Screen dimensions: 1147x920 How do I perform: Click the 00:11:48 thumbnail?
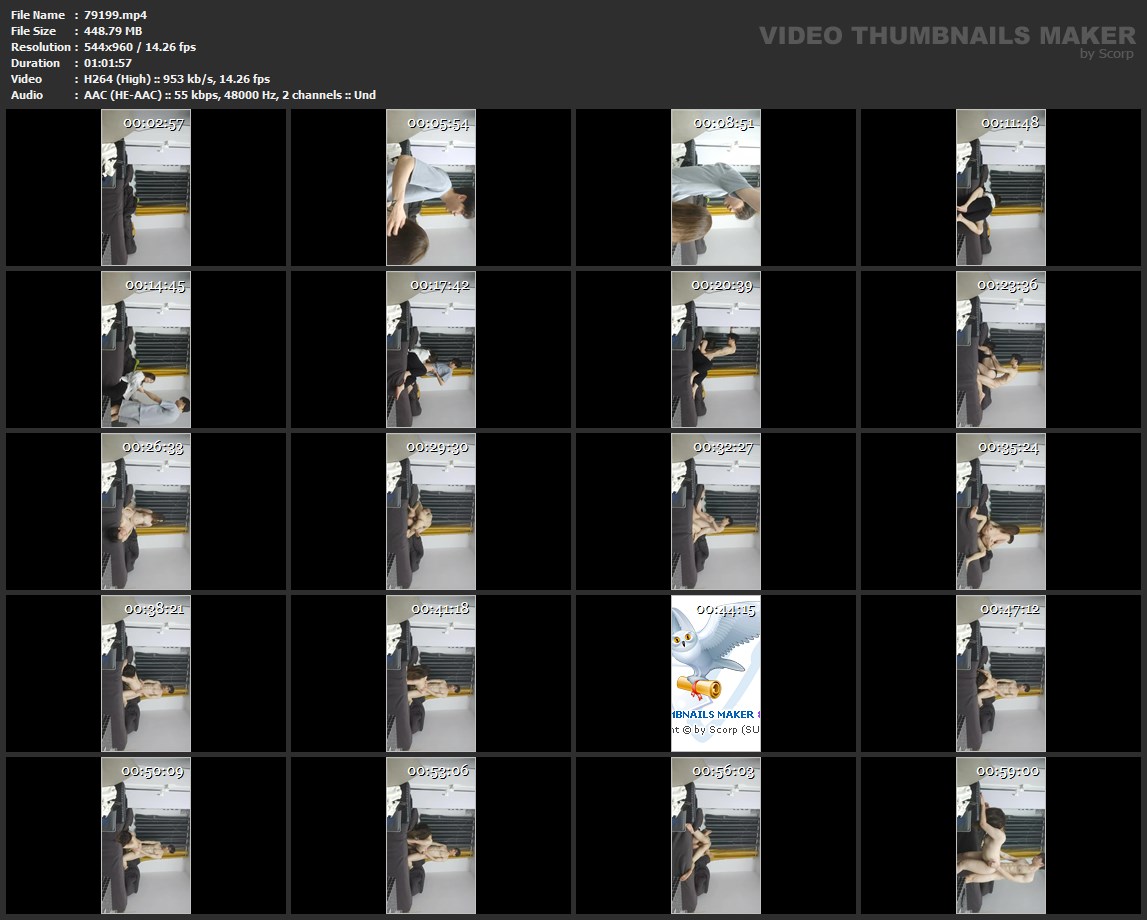point(1001,188)
